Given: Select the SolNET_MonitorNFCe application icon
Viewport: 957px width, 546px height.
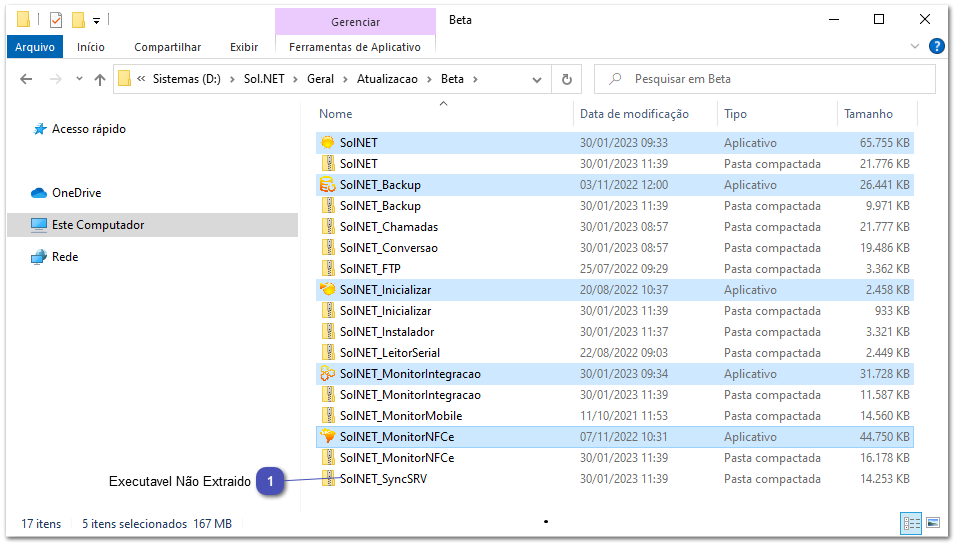Looking at the screenshot, I should (x=328, y=437).
